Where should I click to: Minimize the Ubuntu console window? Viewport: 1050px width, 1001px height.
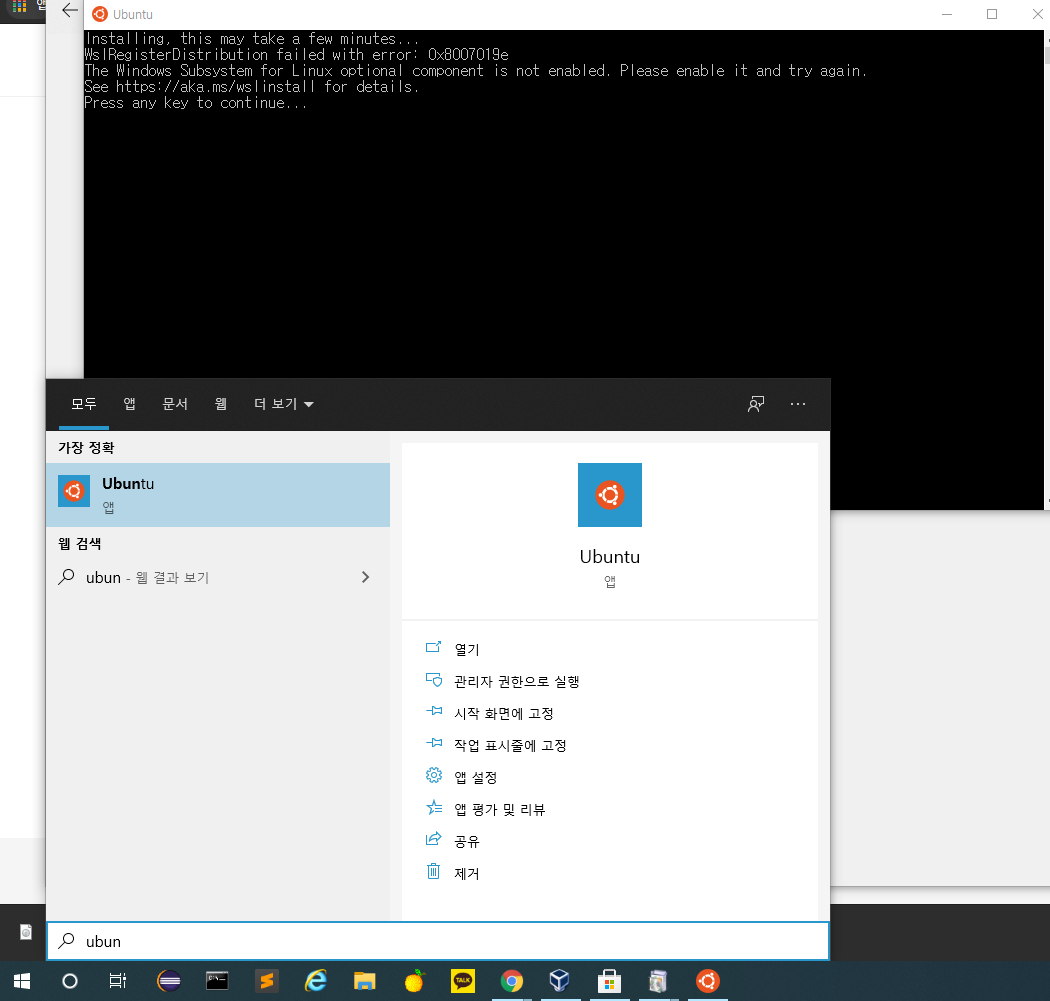tap(947, 14)
